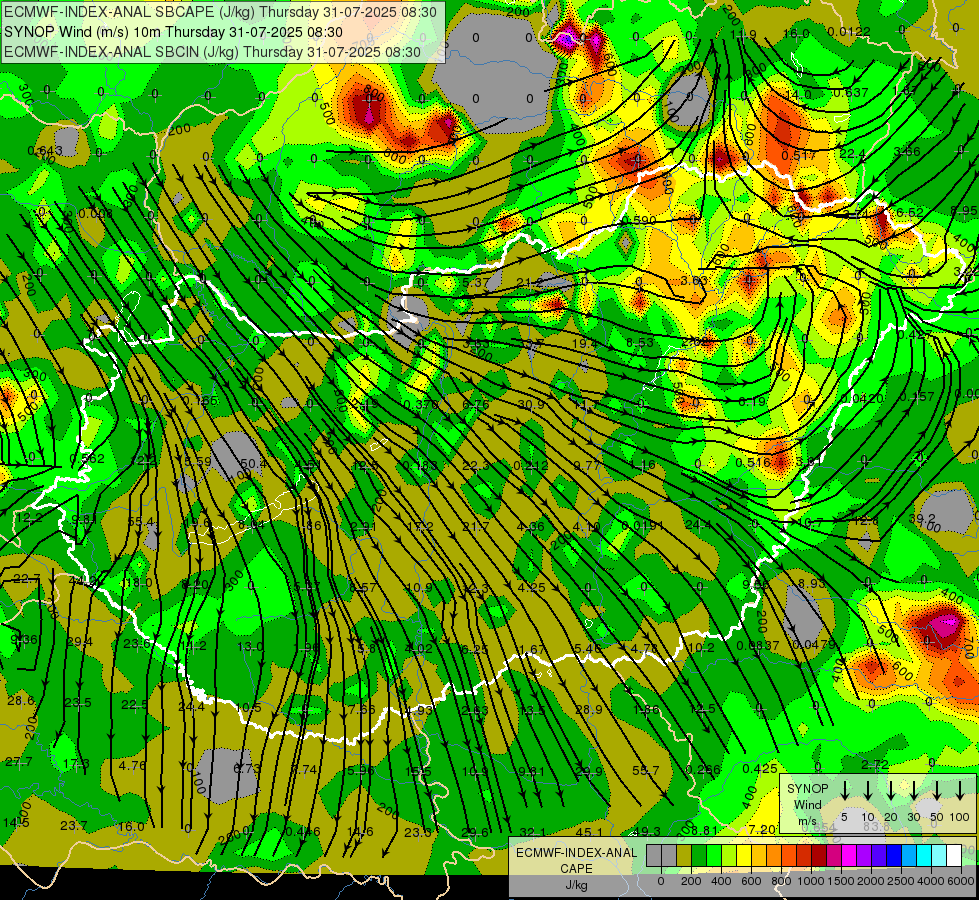Click the map value '4.76'
Viewport: 979px width, 900px height.
click(x=132, y=765)
